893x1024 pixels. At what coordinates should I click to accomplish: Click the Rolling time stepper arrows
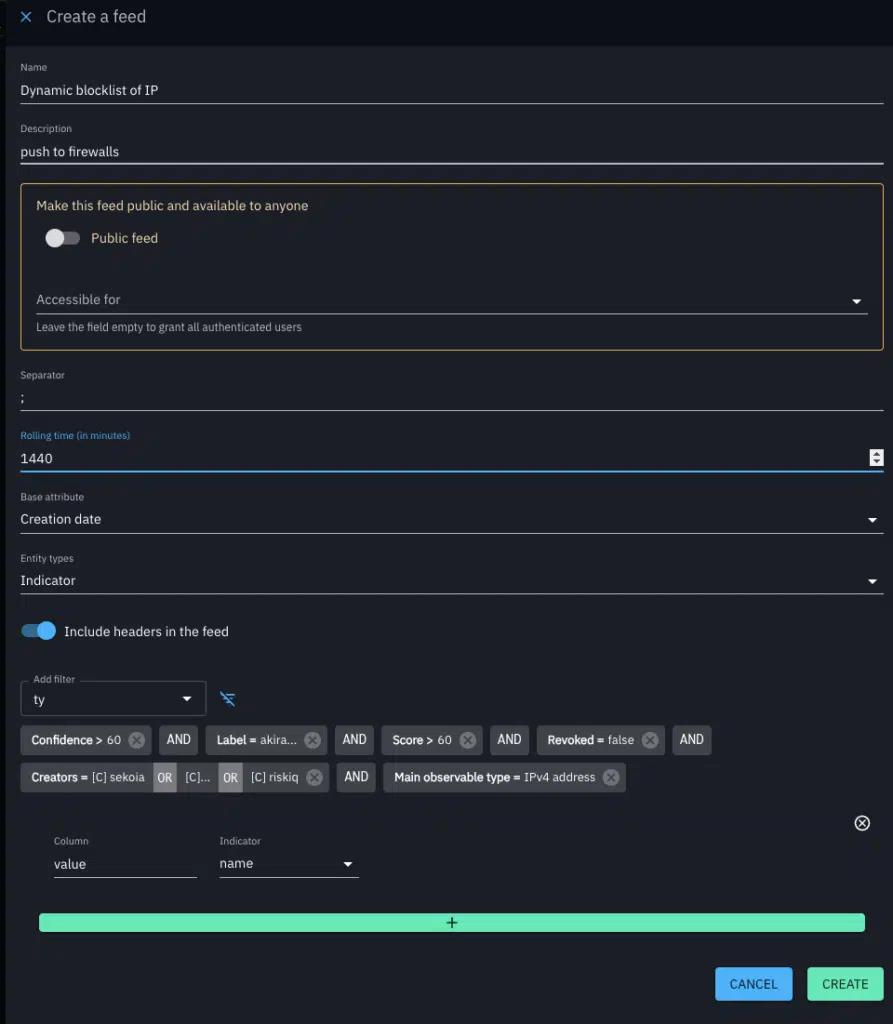pos(876,458)
